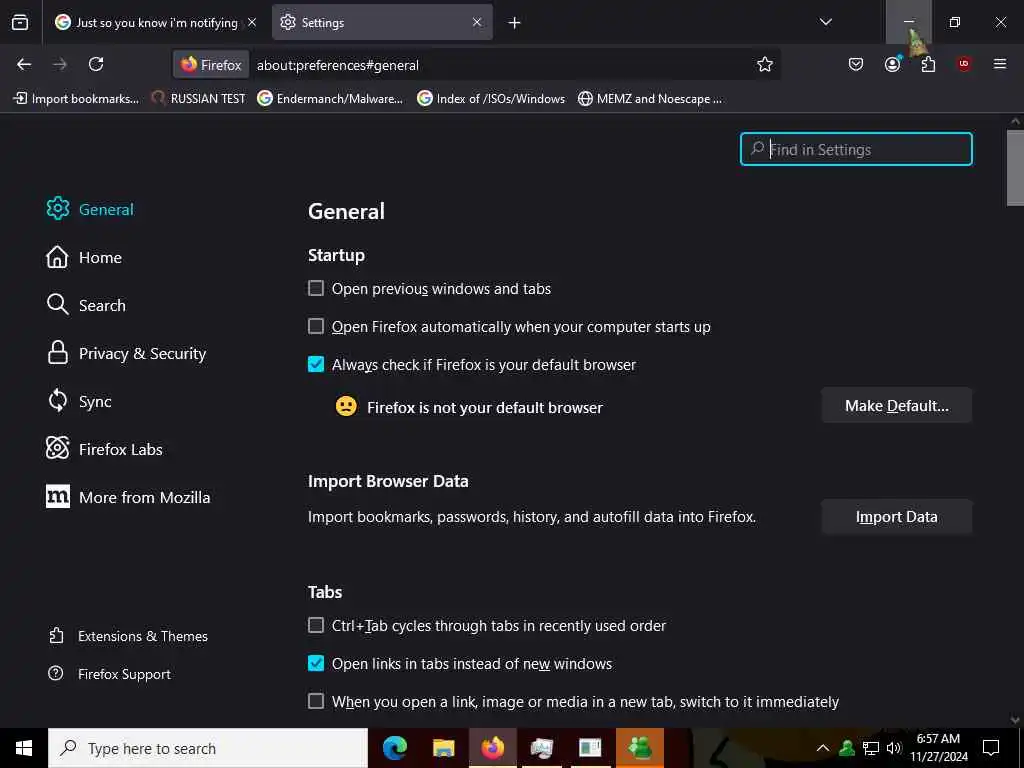Click the Firefox taskbar icon
1024x768 pixels.
[x=492, y=748]
